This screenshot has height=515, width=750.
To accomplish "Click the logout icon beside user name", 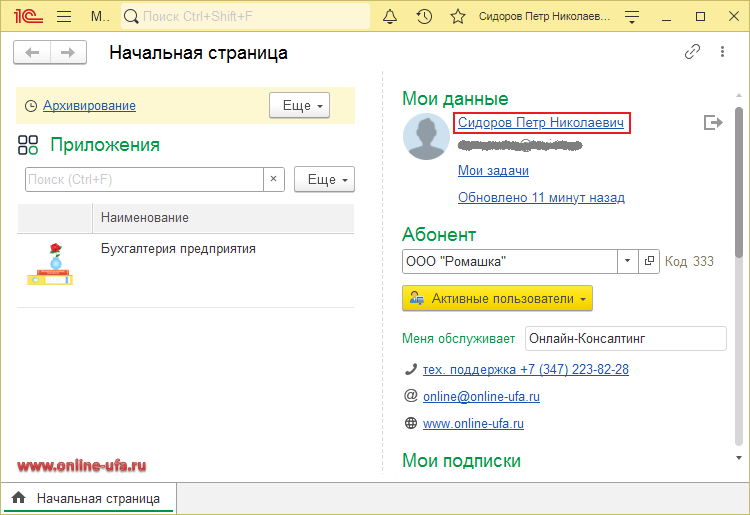I will [x=712, y=122].
